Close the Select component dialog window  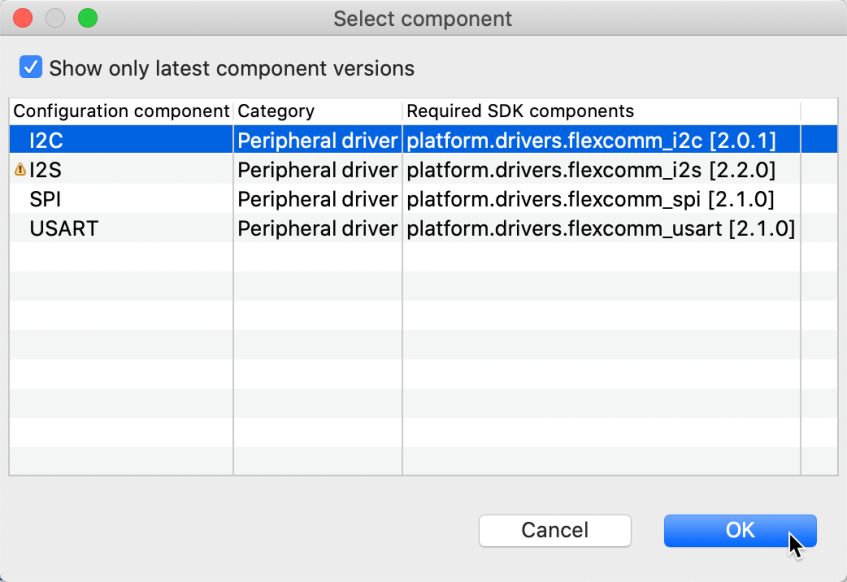[23, 18]
